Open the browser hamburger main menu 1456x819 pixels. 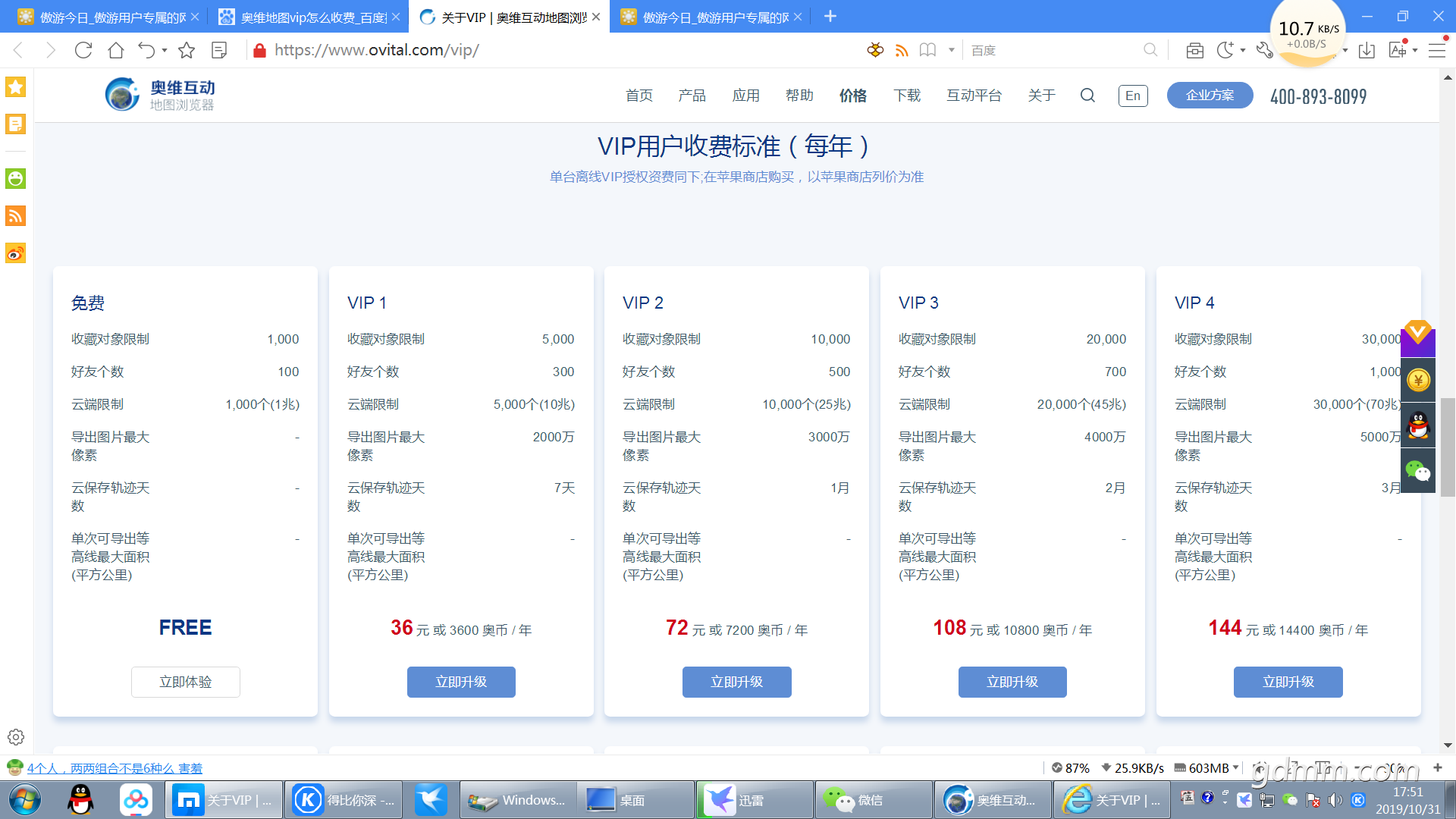tap(1437, 50)
